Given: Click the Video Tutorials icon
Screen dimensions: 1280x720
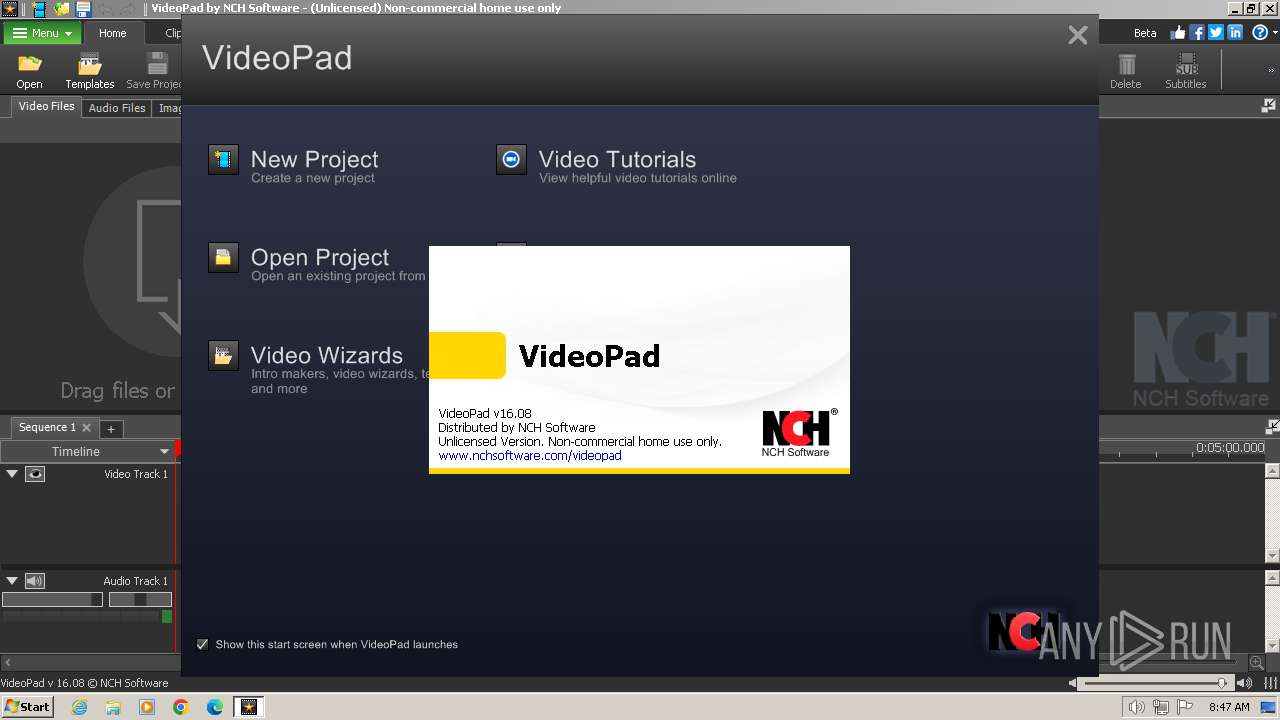Looking at the screenshot, I should click(511, 160).
